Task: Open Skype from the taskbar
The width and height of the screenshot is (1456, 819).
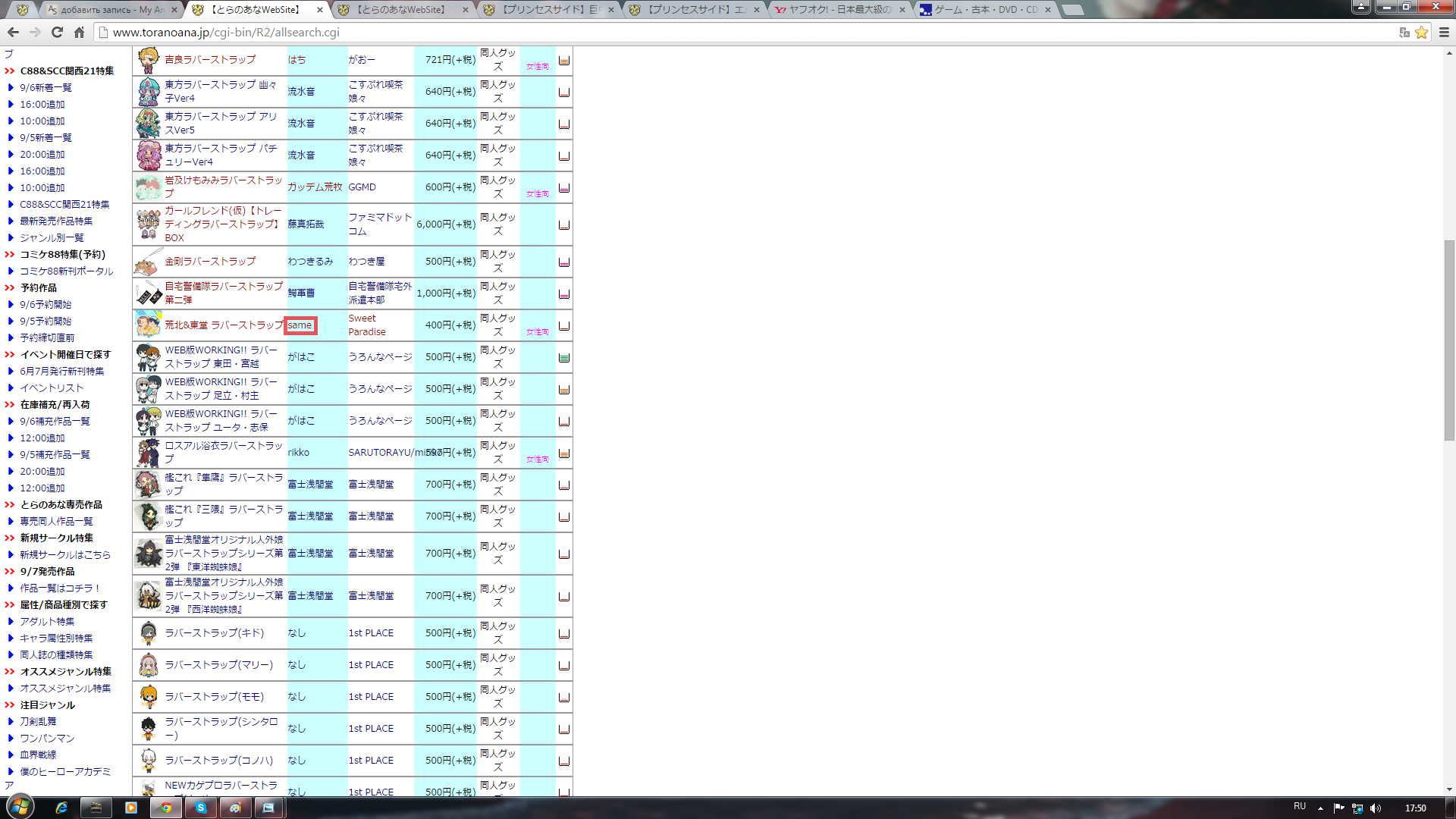Action: 201,808
